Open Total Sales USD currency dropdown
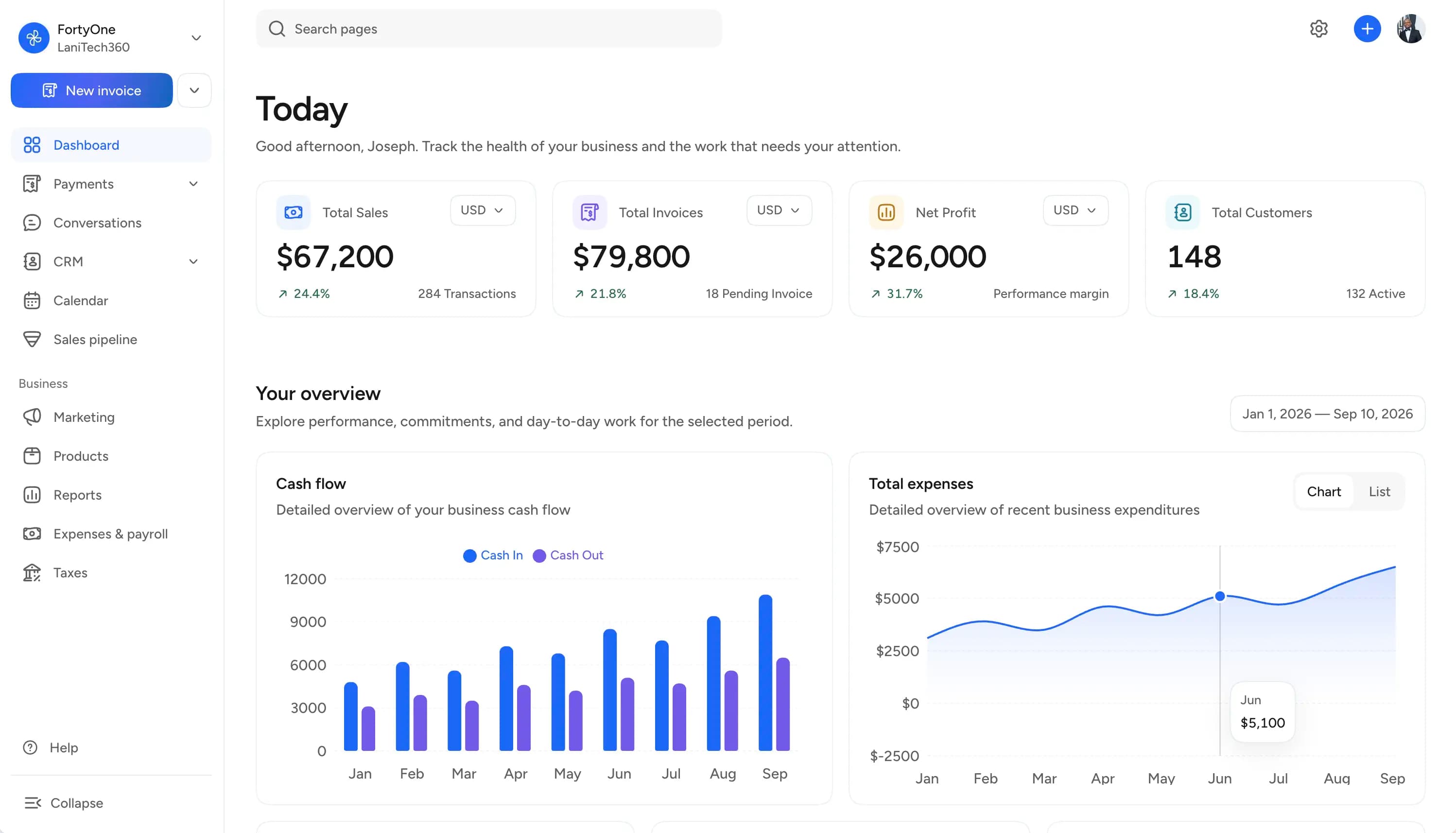1456x833 pixels. [x=482, y=210]
